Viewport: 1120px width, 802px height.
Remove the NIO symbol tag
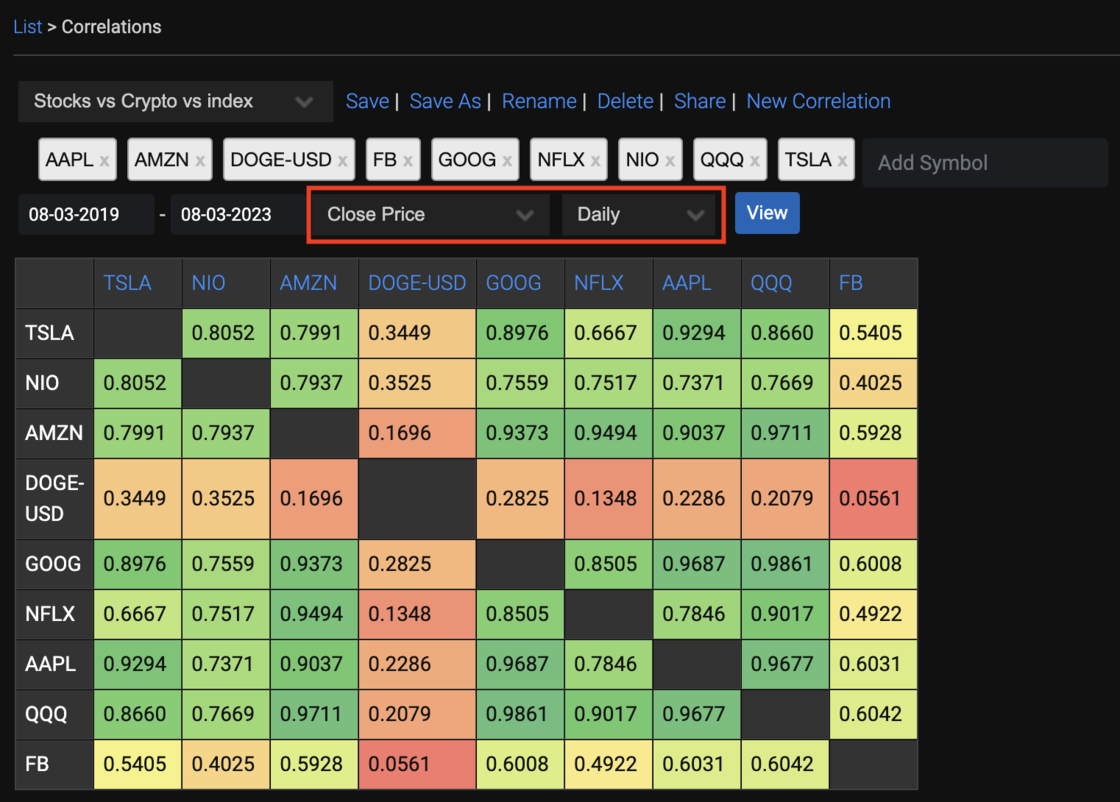pyautogui.click(x=670, y=161)
